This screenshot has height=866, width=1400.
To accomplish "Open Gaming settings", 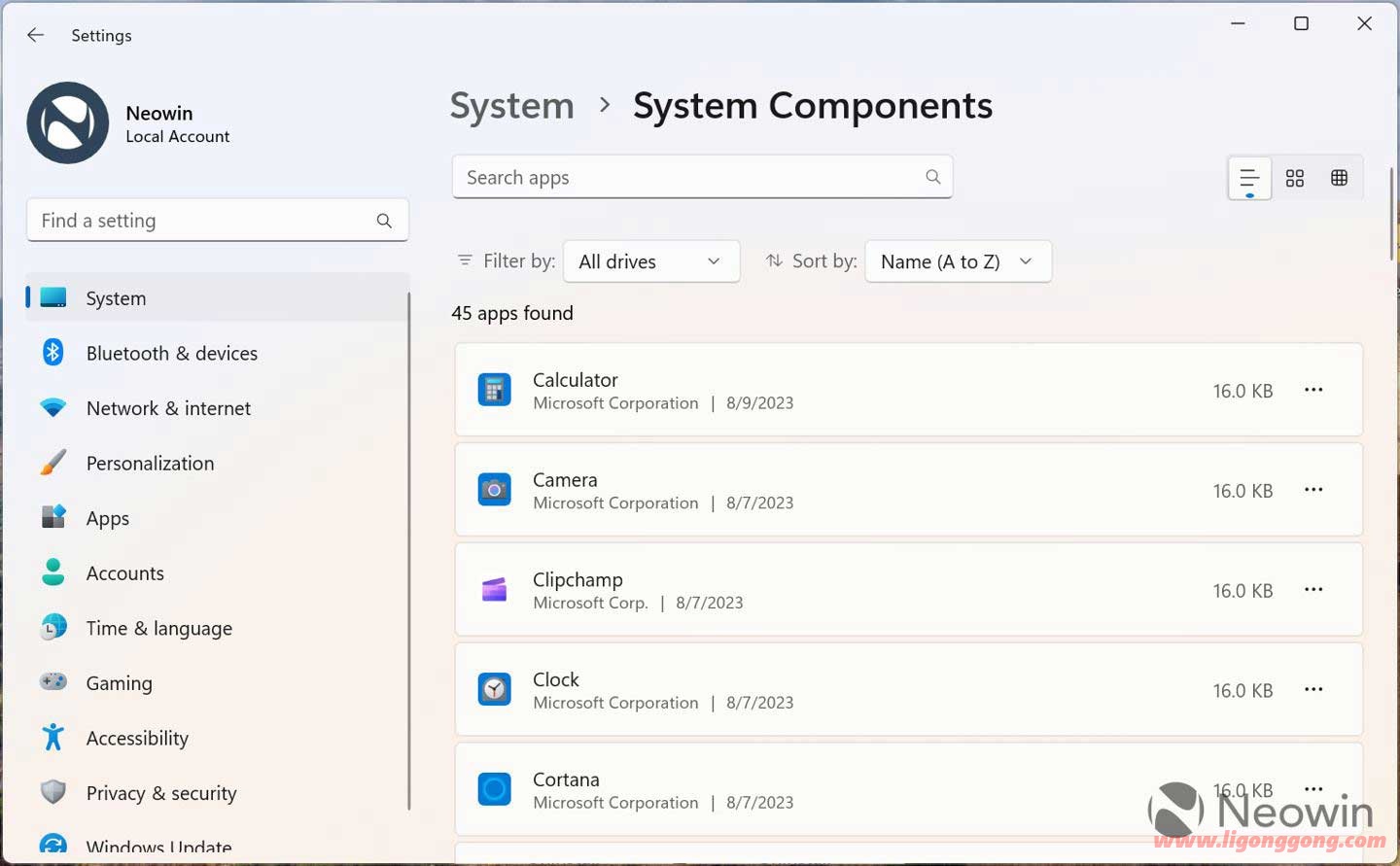I will point(218,683).
